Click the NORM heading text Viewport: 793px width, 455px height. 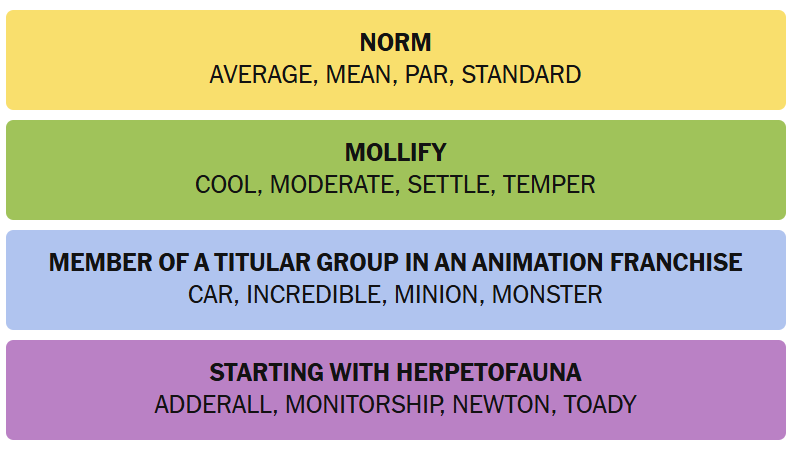[x=395, y=43]
